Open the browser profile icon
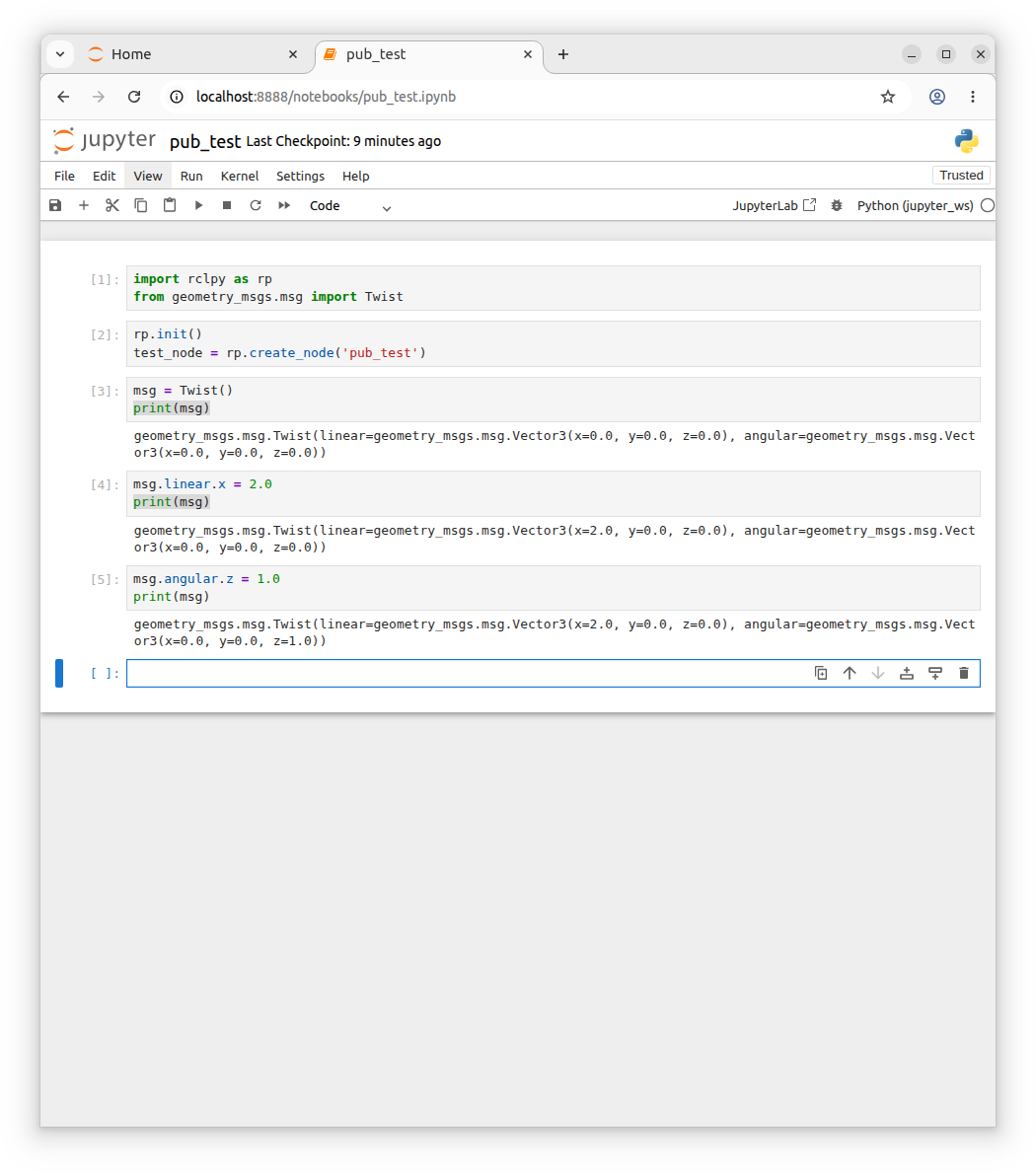Viewport: 1036px width, 1173px height. [x=937, y=97]
